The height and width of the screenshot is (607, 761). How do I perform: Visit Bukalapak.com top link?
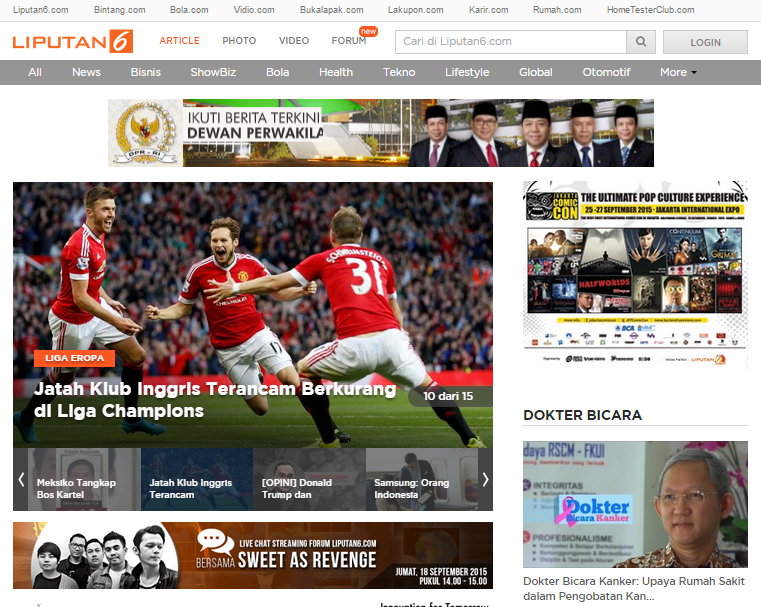331,10
